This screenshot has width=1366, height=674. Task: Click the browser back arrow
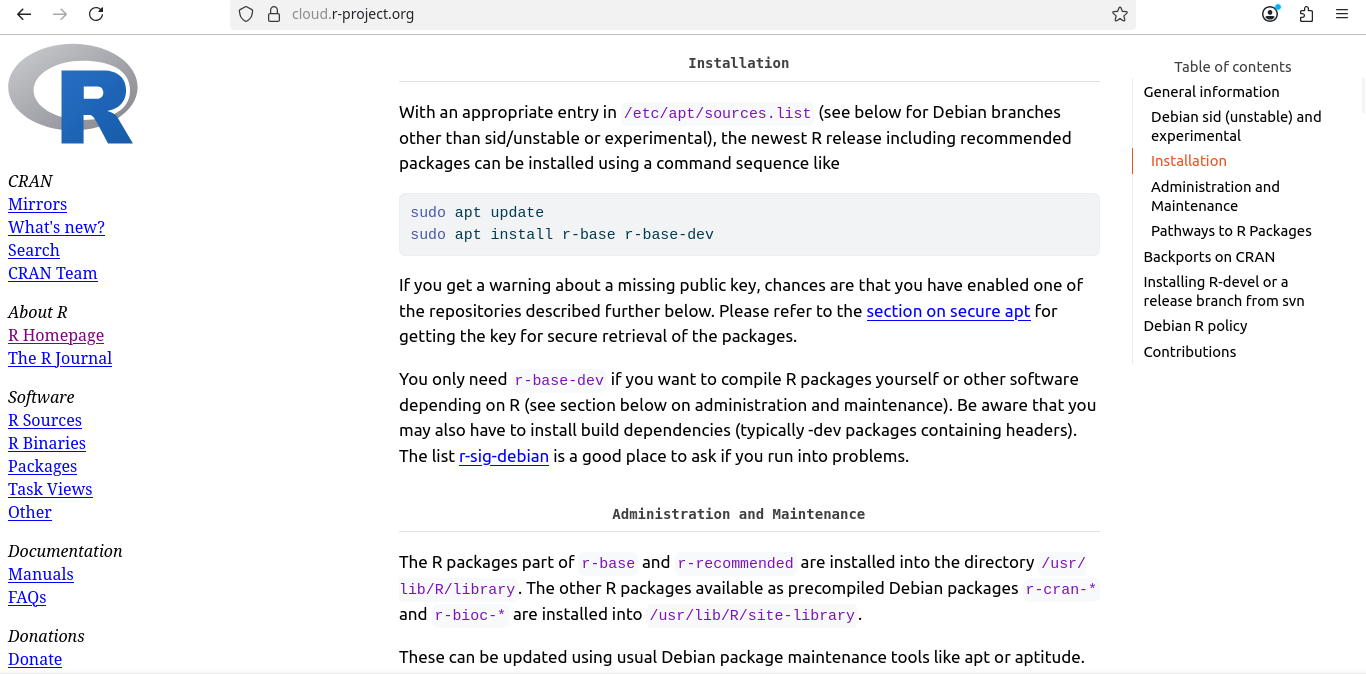pyautogui.click(x=24, y=14)
